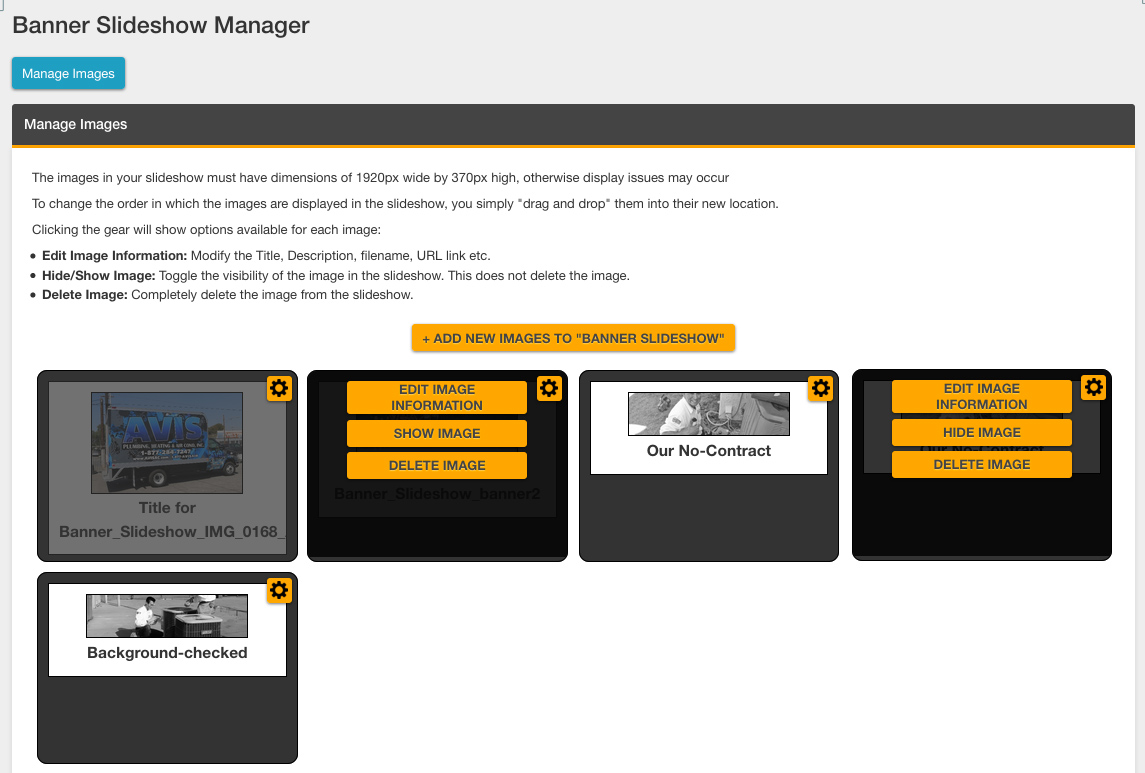Click the Our No-Contract title text
The height and width of the screenshot is (773, 1145).
(708, 451)
